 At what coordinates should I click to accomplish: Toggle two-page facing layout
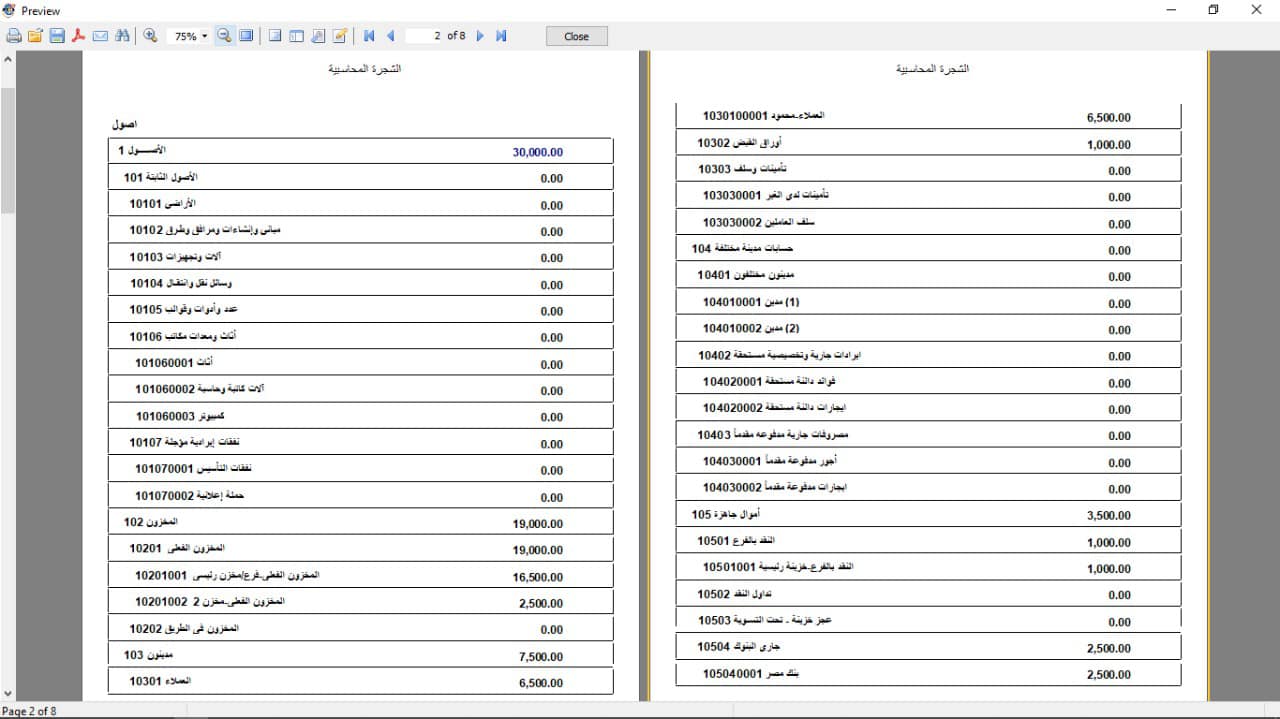[296, 36]
